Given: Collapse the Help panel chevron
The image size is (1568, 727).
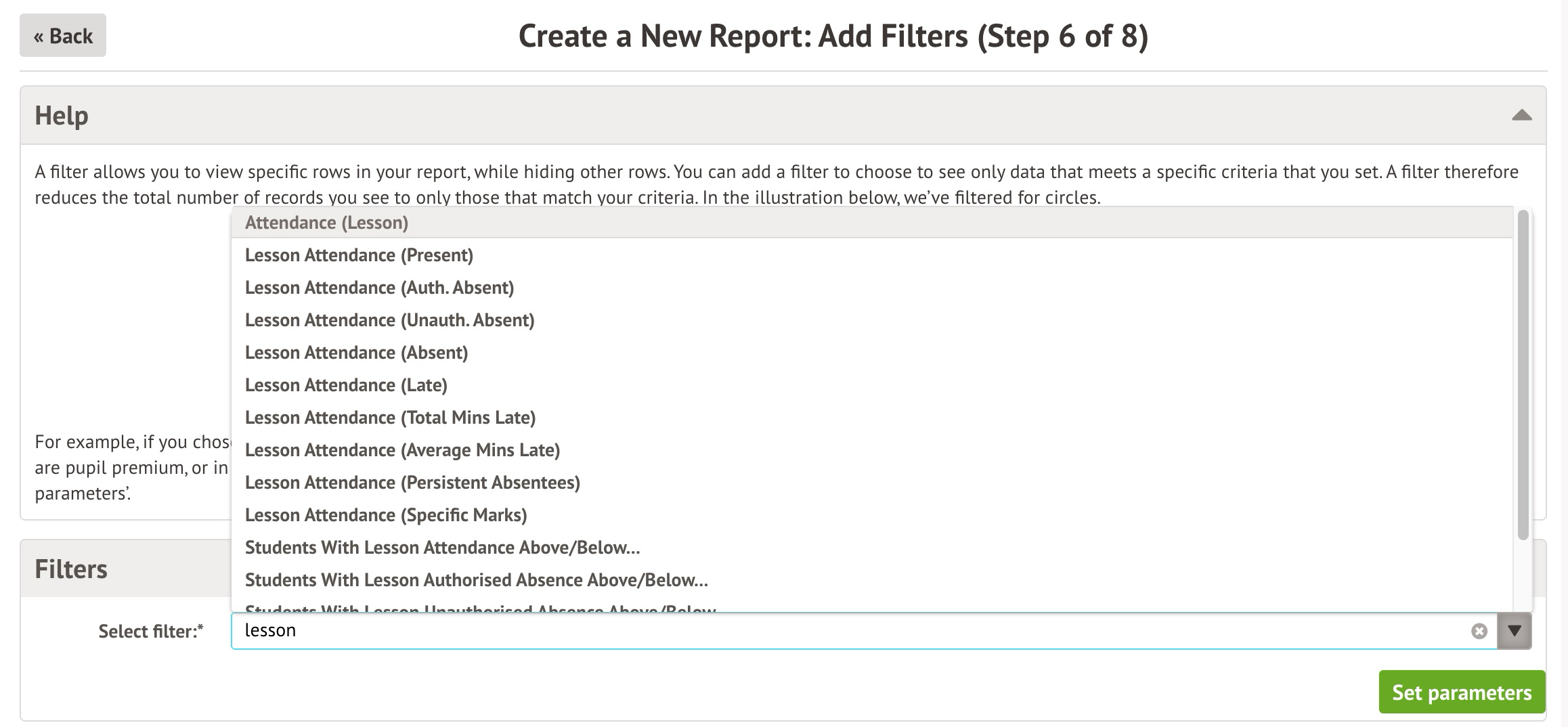Looking at the screenshot, I should [1521, 115].
